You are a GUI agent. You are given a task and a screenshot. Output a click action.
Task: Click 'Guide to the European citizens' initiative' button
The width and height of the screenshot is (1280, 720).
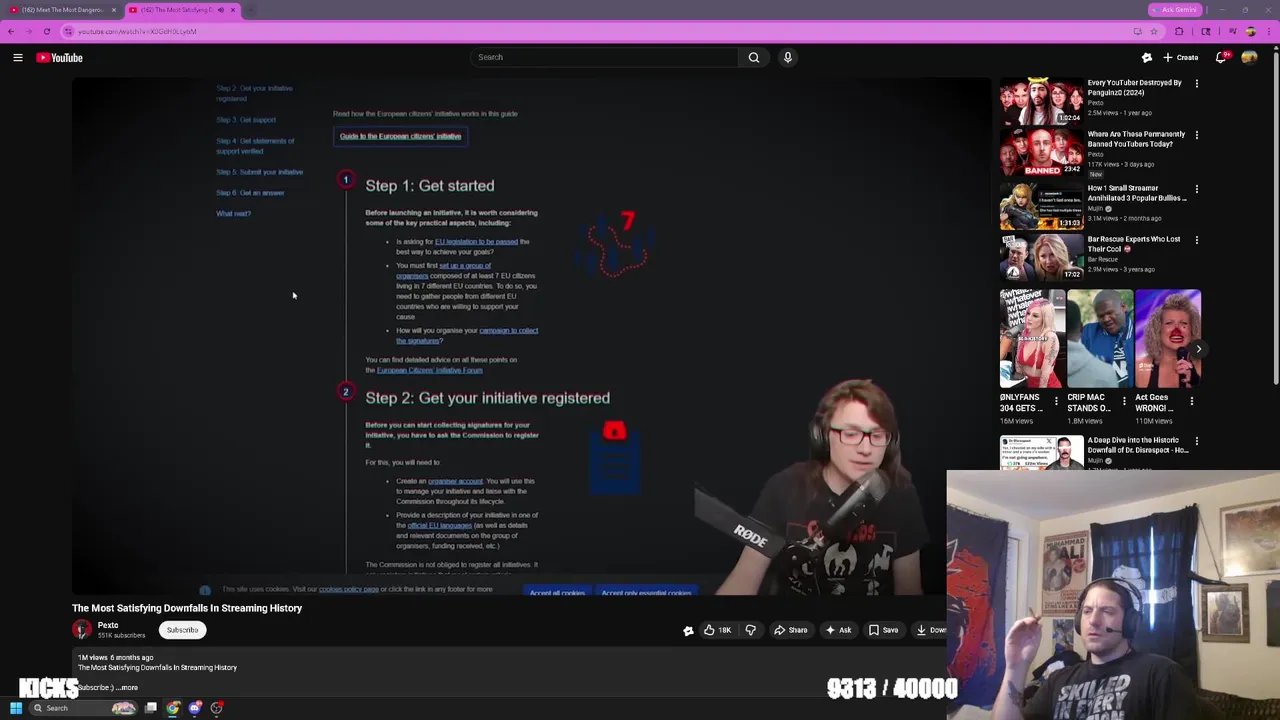(400, 136)
